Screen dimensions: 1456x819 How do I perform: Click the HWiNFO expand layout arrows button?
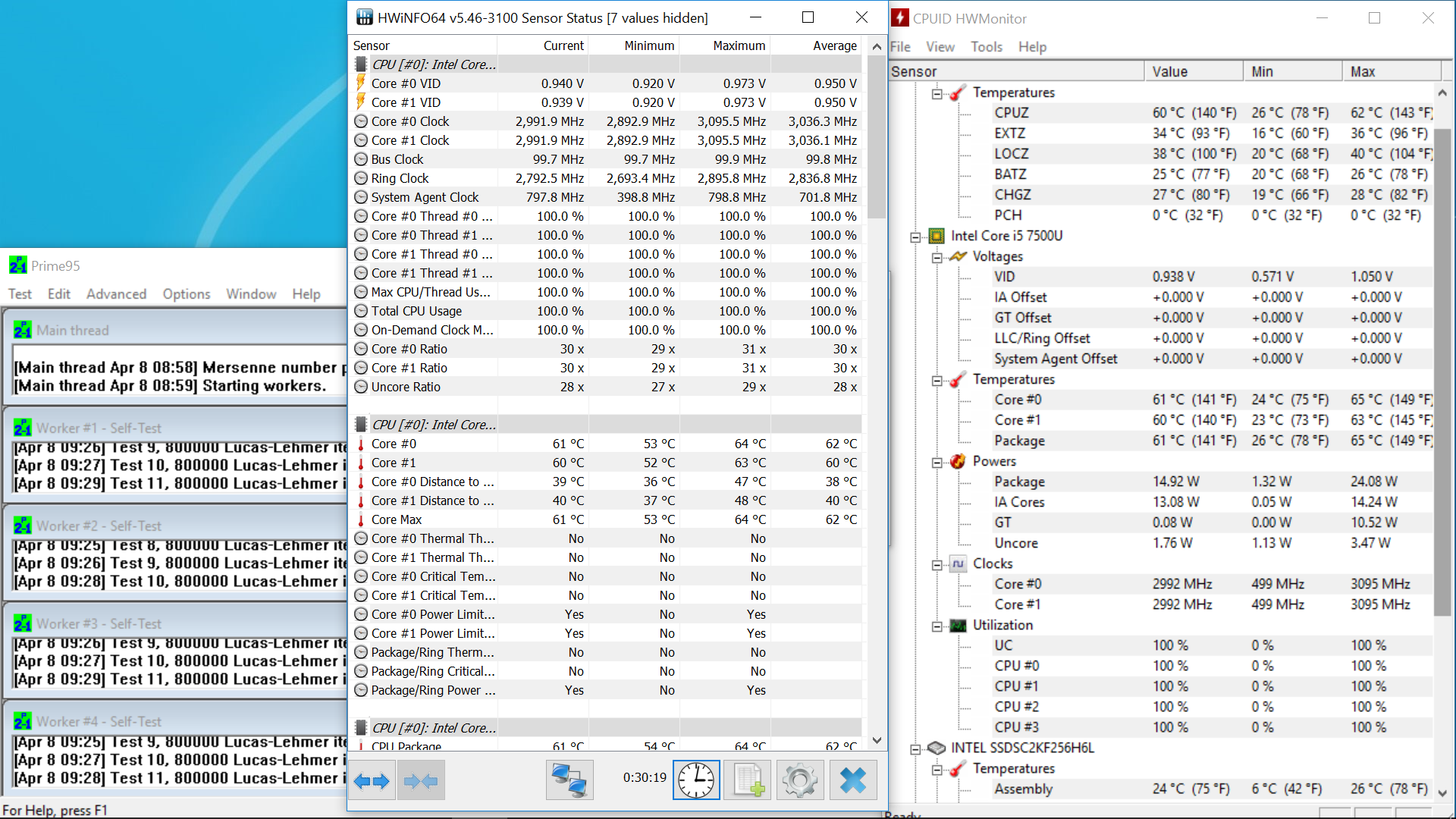(x=372, y=780)
